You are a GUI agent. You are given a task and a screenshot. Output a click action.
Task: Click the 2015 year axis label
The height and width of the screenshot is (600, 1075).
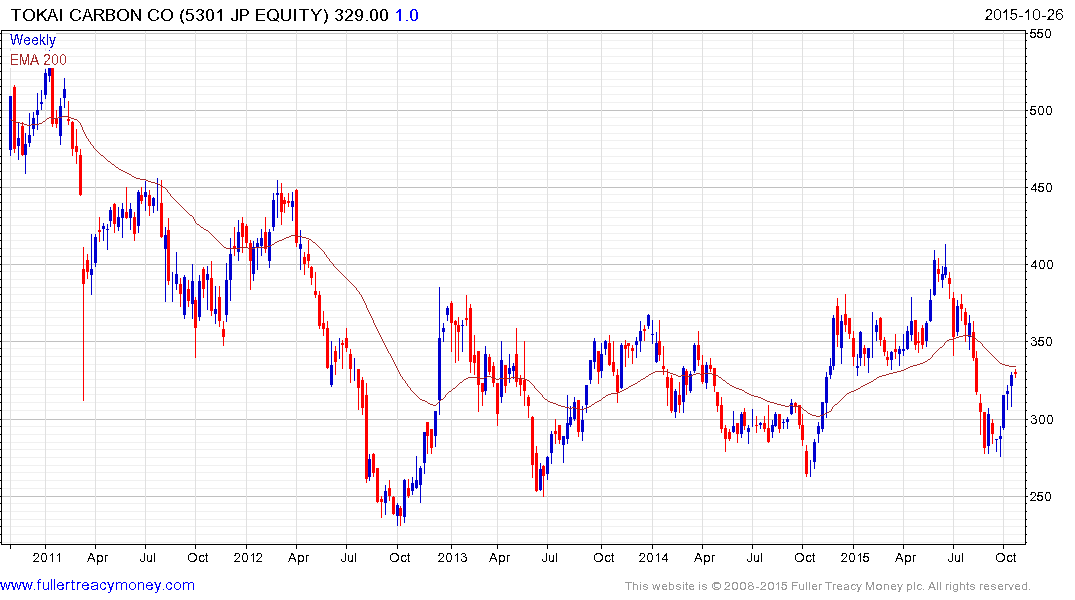855,557
